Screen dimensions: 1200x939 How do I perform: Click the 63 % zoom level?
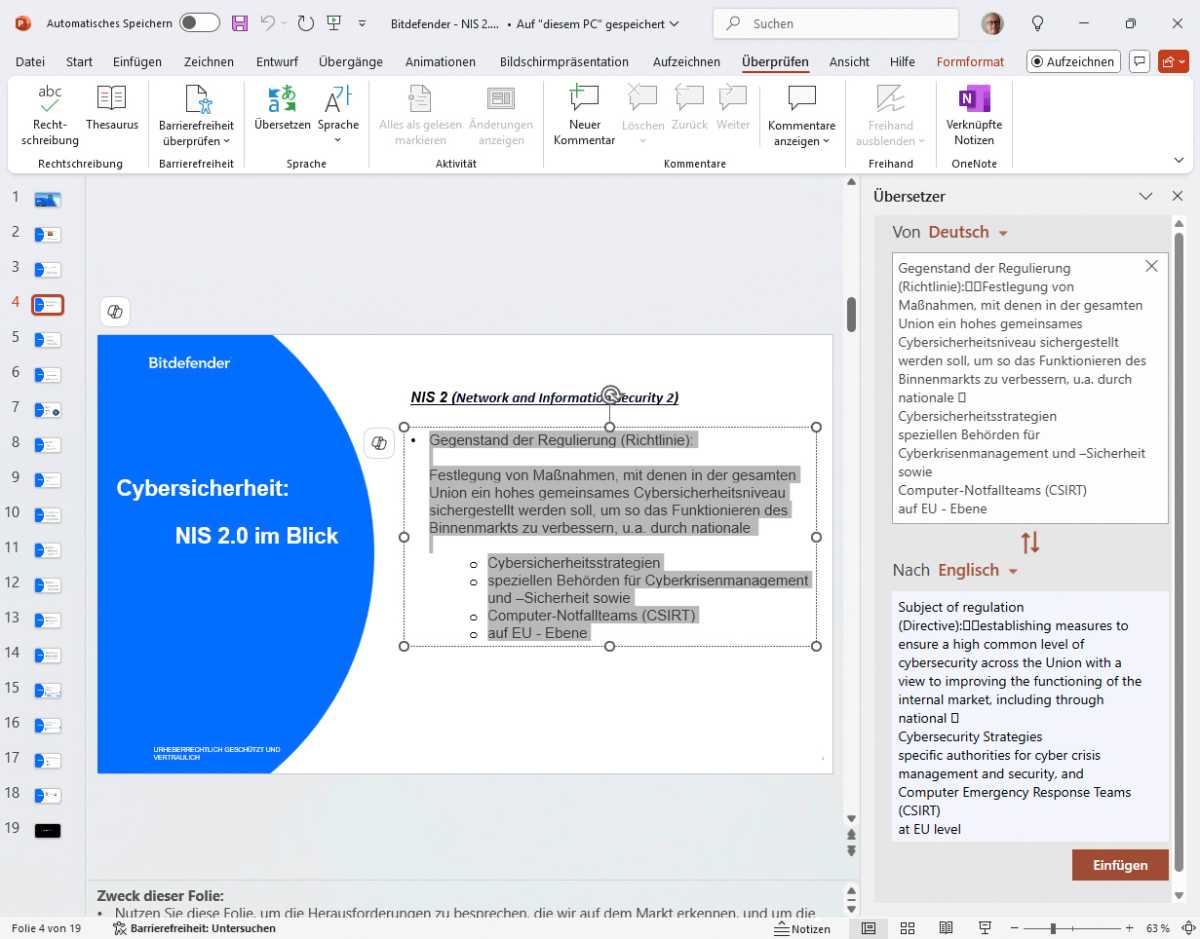tap(1158, 928)
